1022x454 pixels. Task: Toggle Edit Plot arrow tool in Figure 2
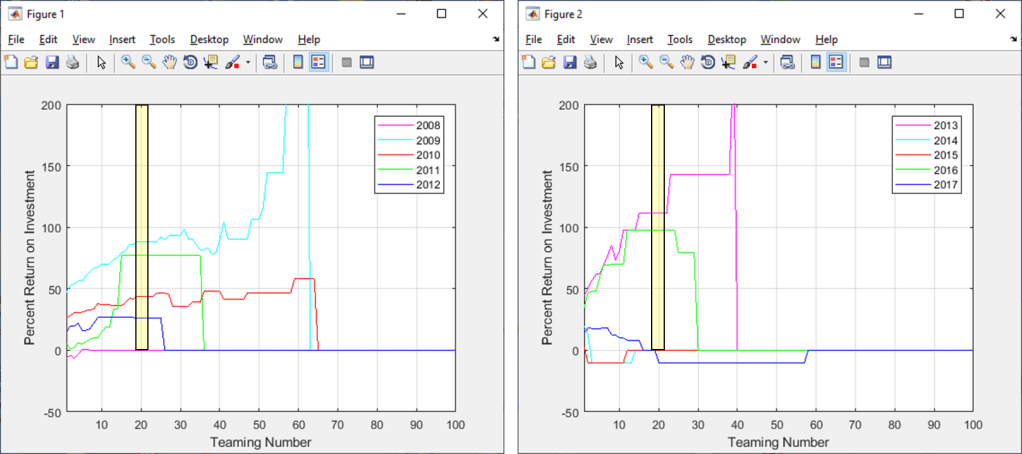coord(619,62)
